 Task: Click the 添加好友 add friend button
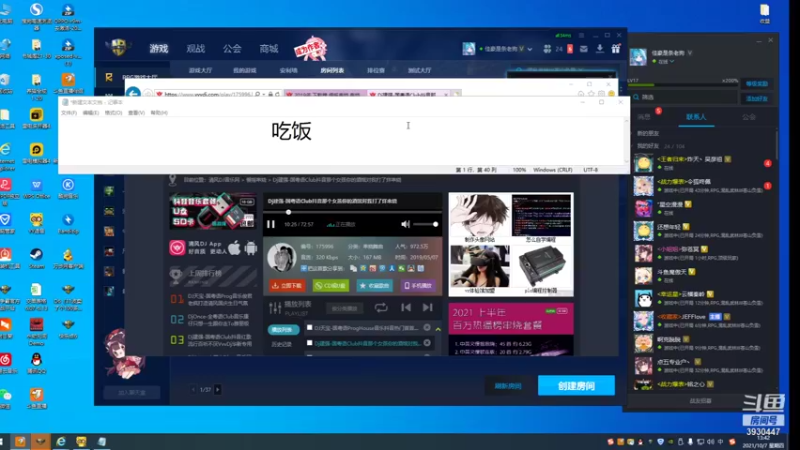tap(757, 98)
